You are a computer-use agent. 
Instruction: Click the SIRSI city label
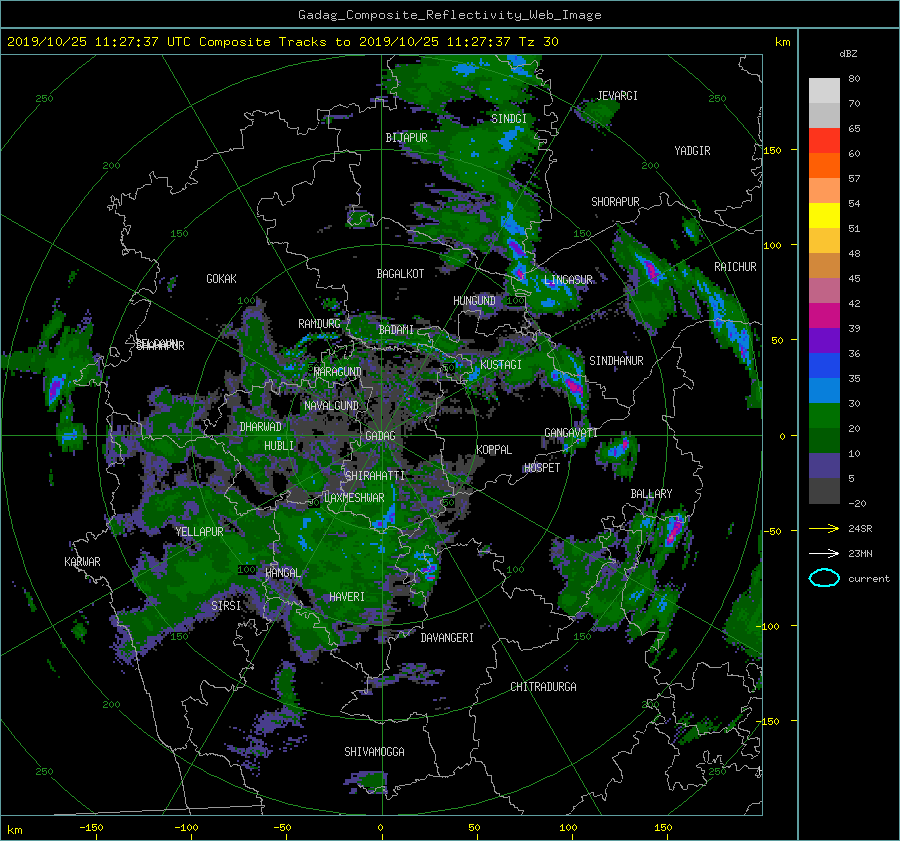point(226,606)
